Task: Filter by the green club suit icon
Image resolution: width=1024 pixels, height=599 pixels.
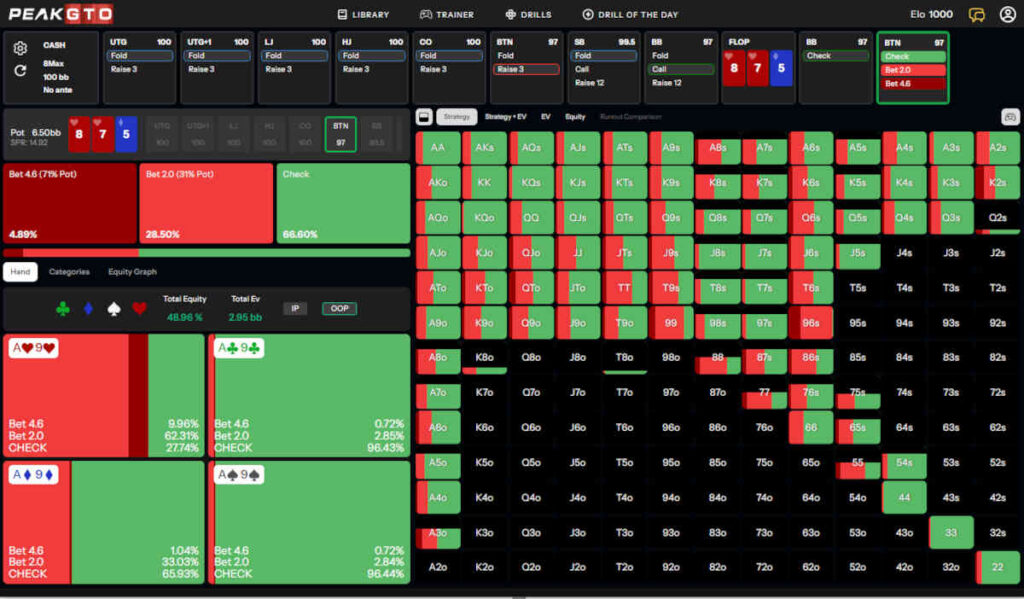Action: click(63, 310)
